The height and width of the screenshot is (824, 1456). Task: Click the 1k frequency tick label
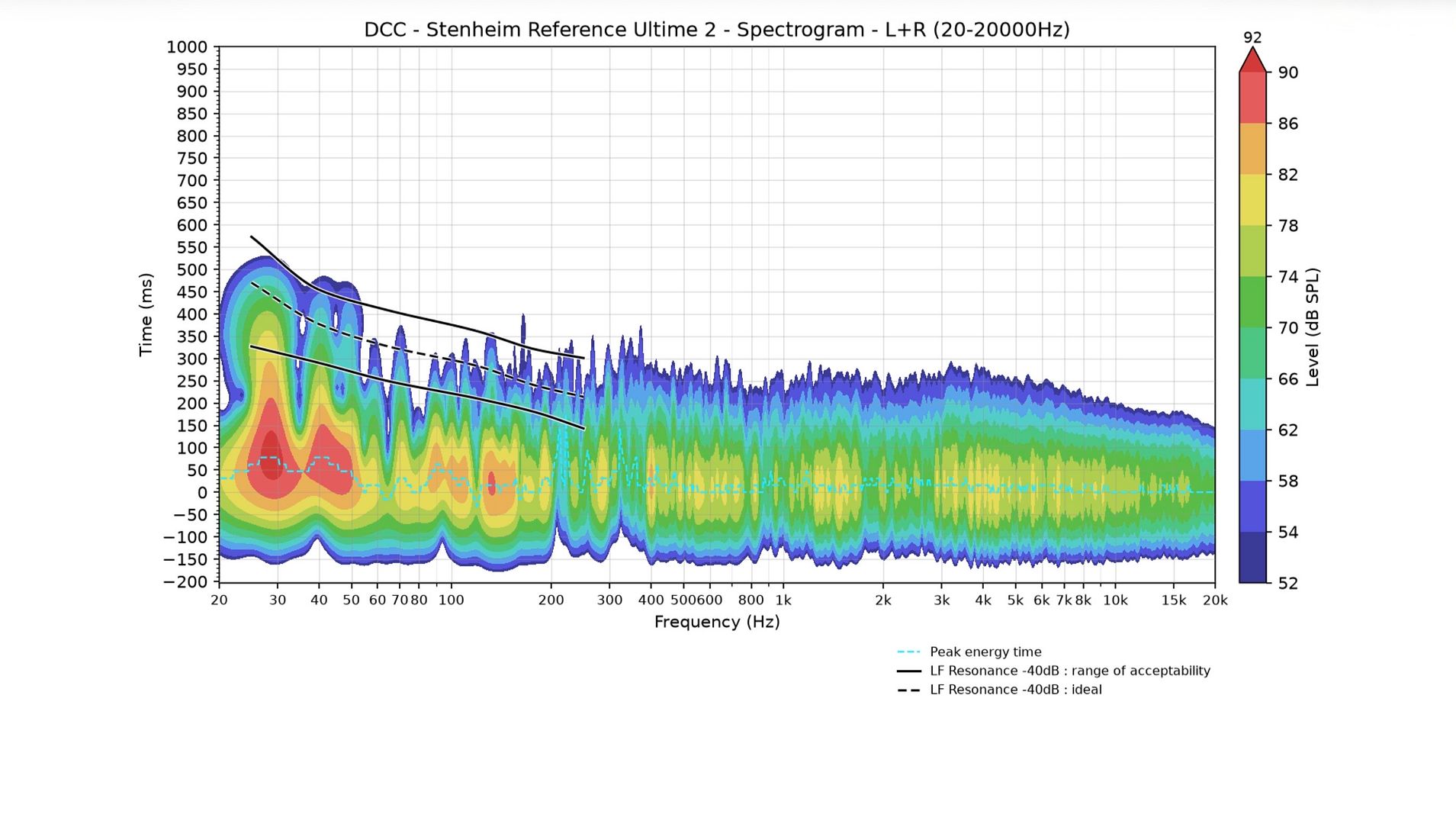tap(783, 600)
